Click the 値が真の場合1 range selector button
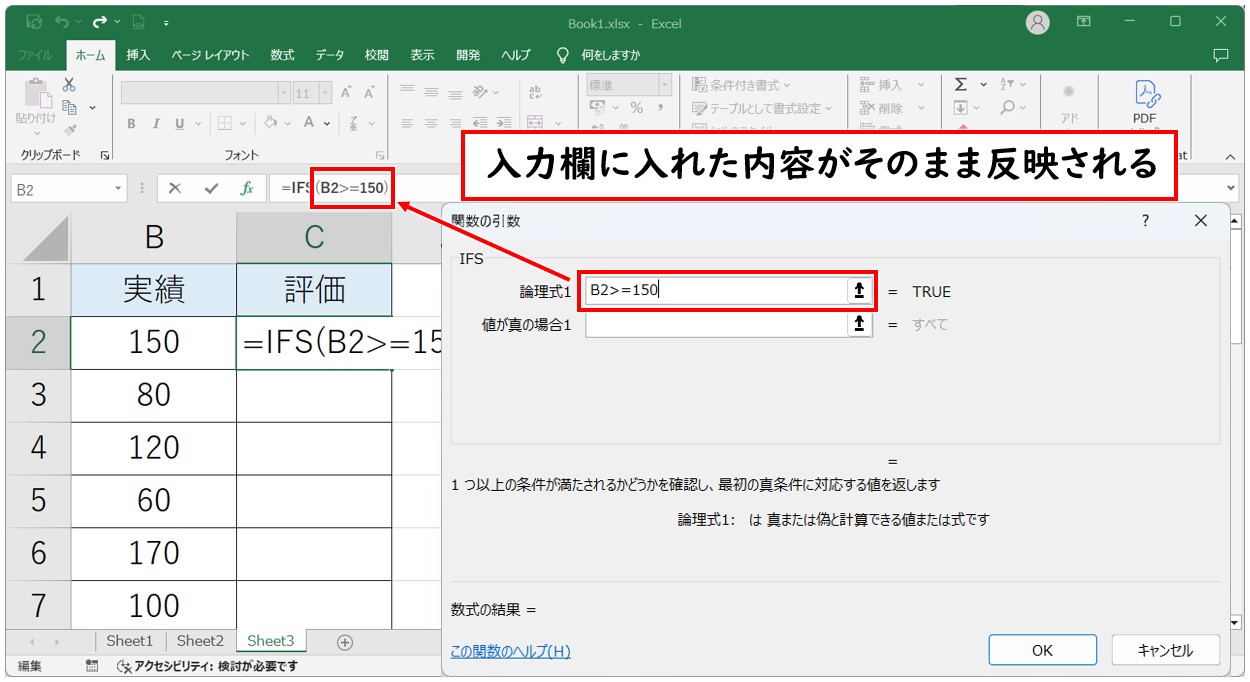This screenshot has width=1250, height=682. 859,324
